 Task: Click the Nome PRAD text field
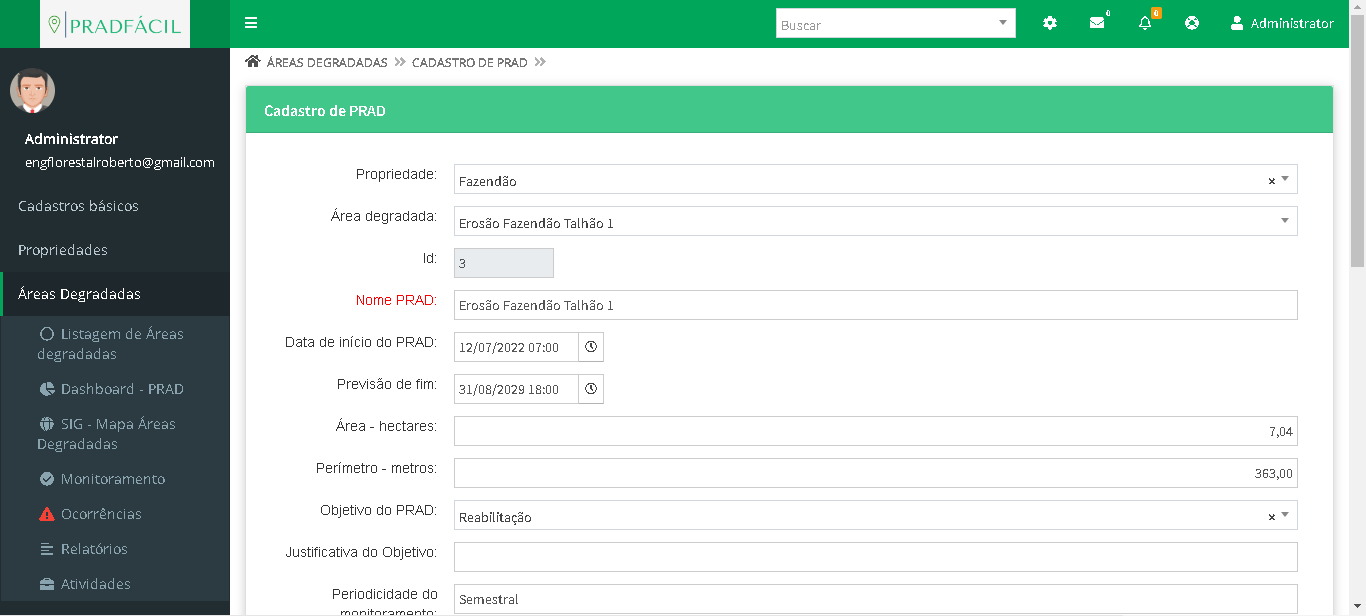point(875,305)
